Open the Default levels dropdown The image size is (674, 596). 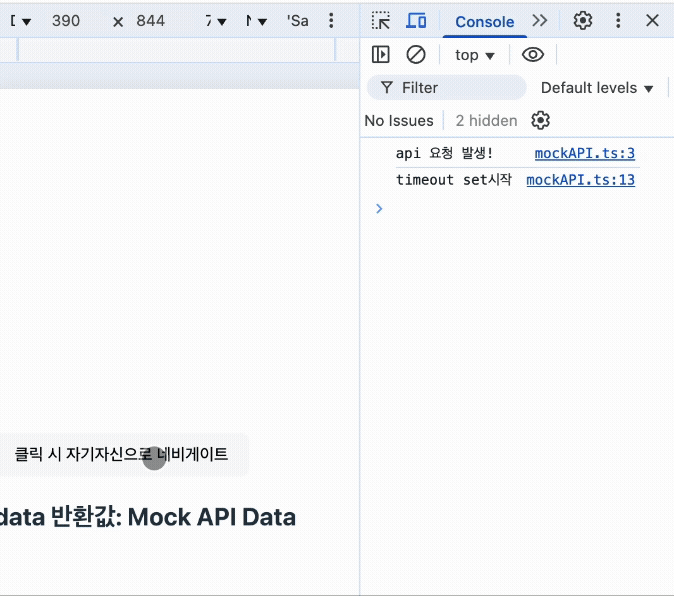pyautogui.click(x=597, y=88)
